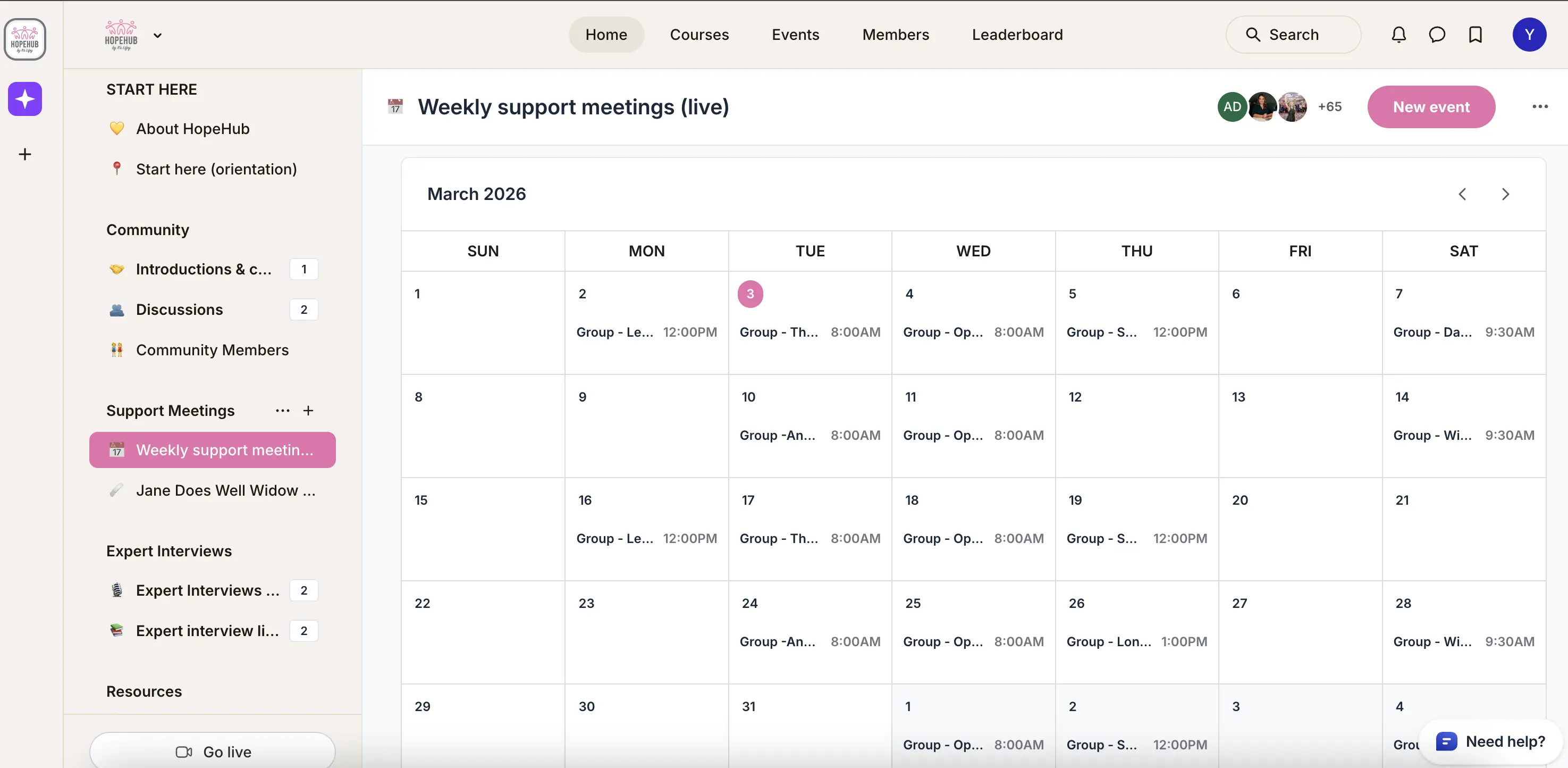Image resolution: width=1568 pixels, height=768 pixels.
Task: Open the HopeHub community switcher chevron
Action: tap(158, 35)
